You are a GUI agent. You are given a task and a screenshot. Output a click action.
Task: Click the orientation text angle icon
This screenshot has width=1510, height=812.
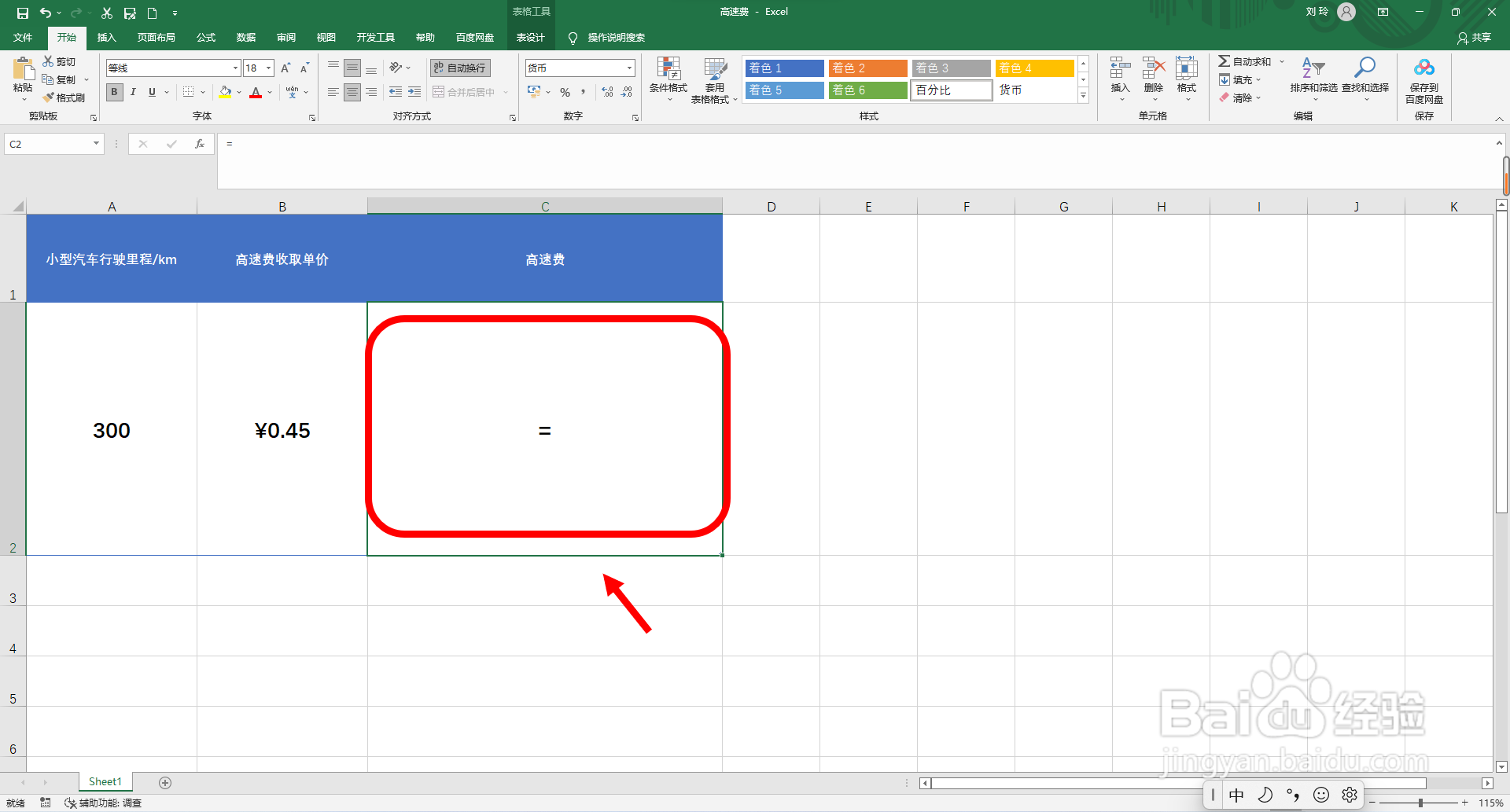pos(396,68)
